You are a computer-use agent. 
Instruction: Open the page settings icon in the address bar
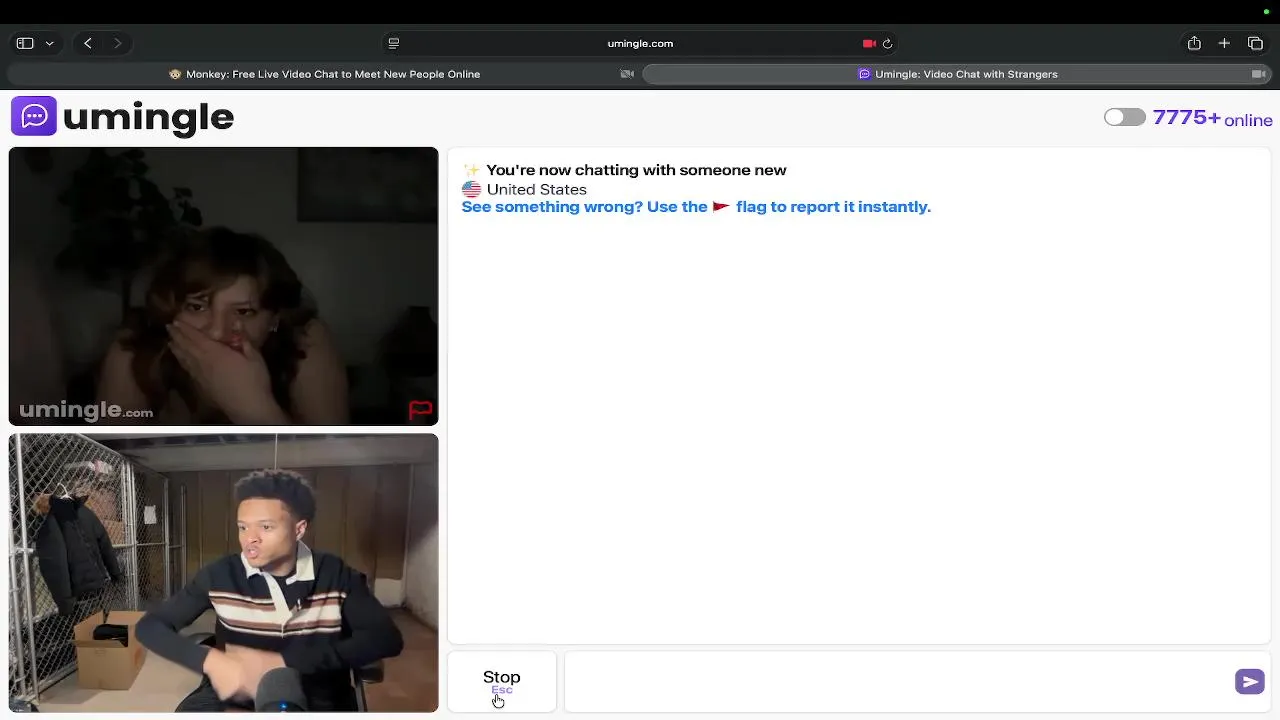click(x=393, y=43)
